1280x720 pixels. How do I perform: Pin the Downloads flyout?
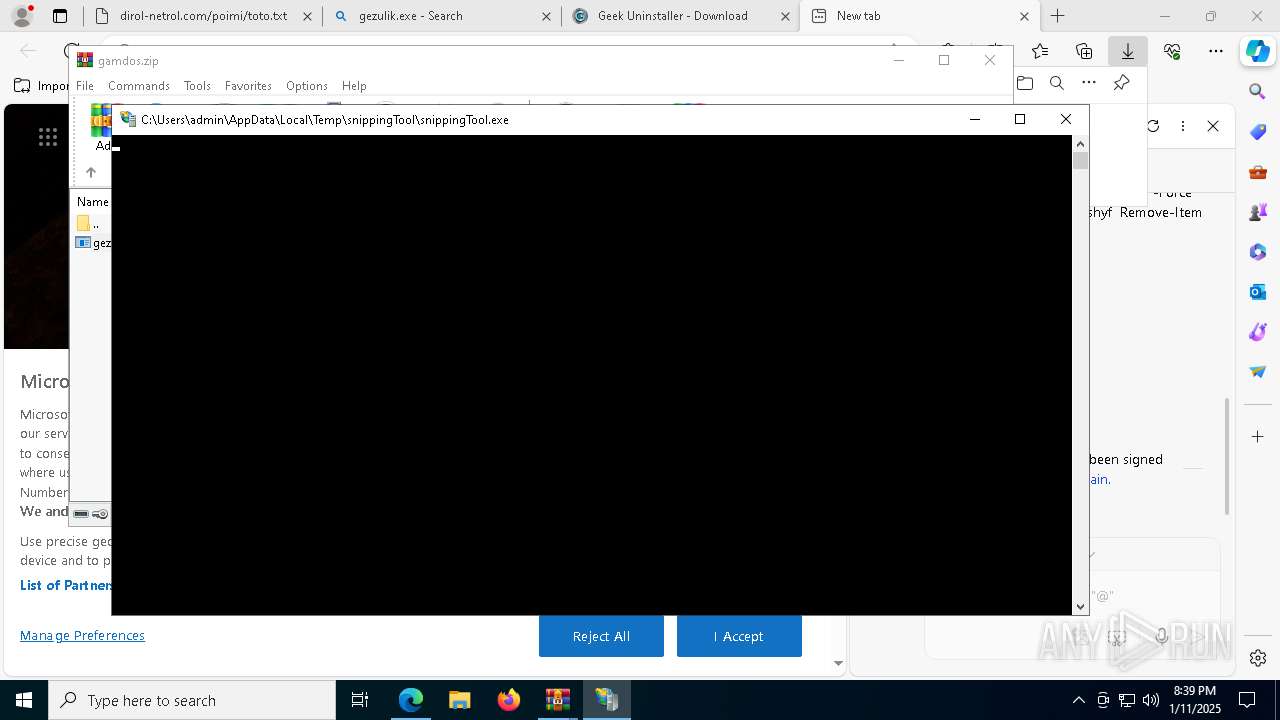point(1121,83)
